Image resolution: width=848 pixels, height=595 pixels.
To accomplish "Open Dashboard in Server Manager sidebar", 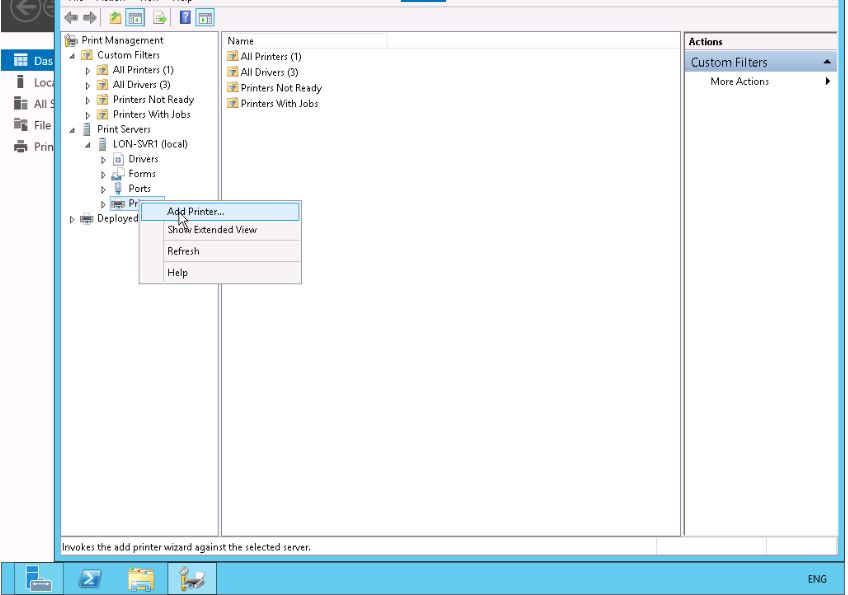I will click(x=28, y=61).
